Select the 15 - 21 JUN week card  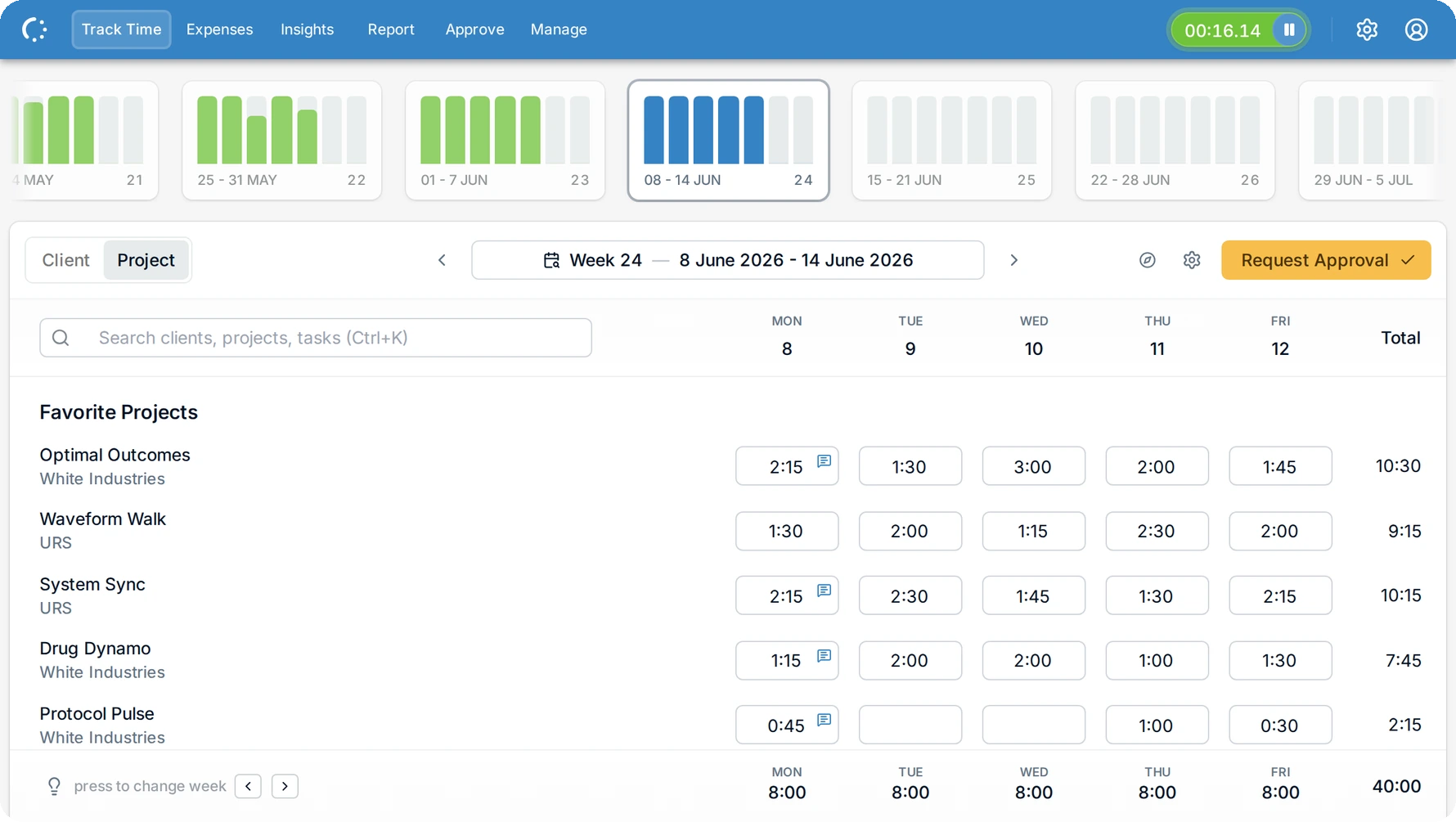[951, 141]
